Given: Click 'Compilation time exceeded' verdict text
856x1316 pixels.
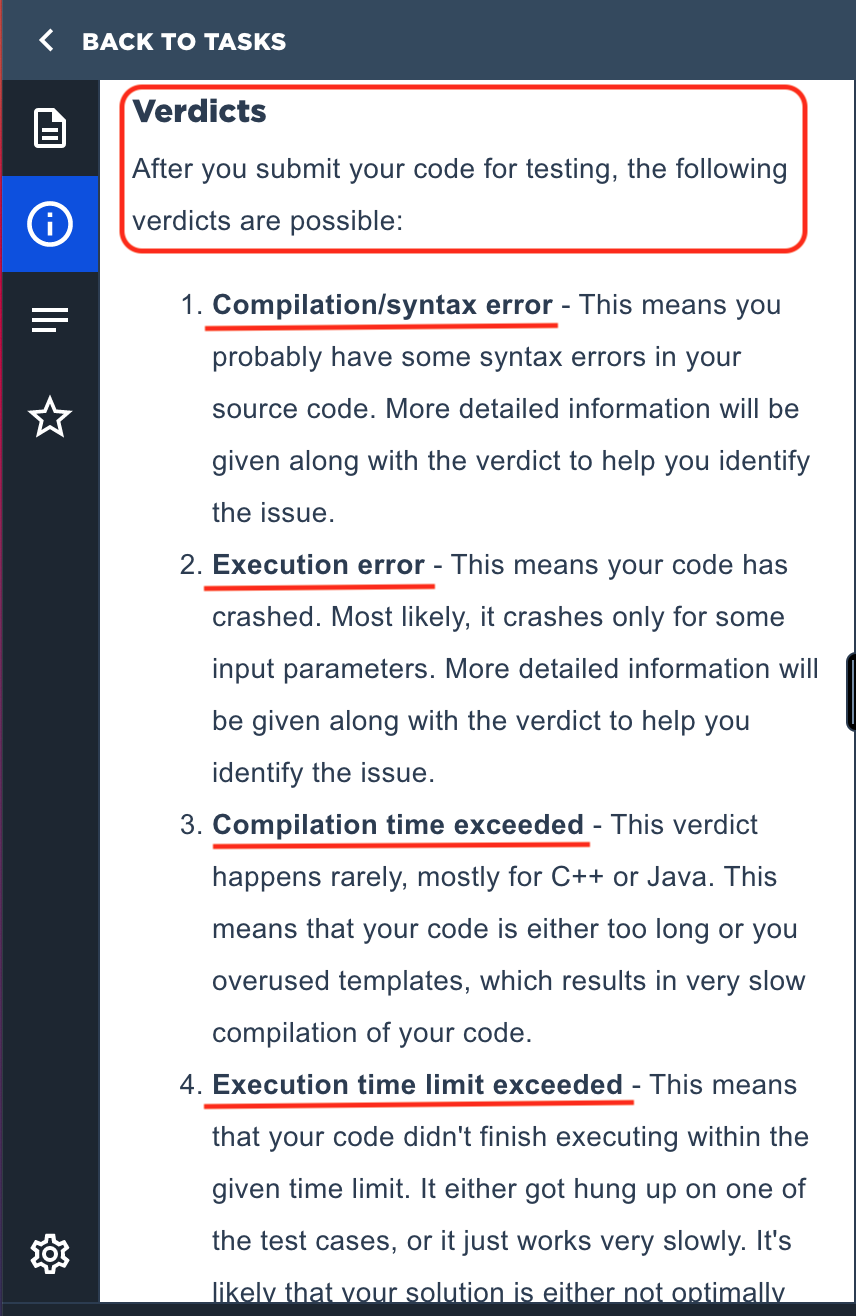Looking at the screenshot, I should [x=398, y=825].
